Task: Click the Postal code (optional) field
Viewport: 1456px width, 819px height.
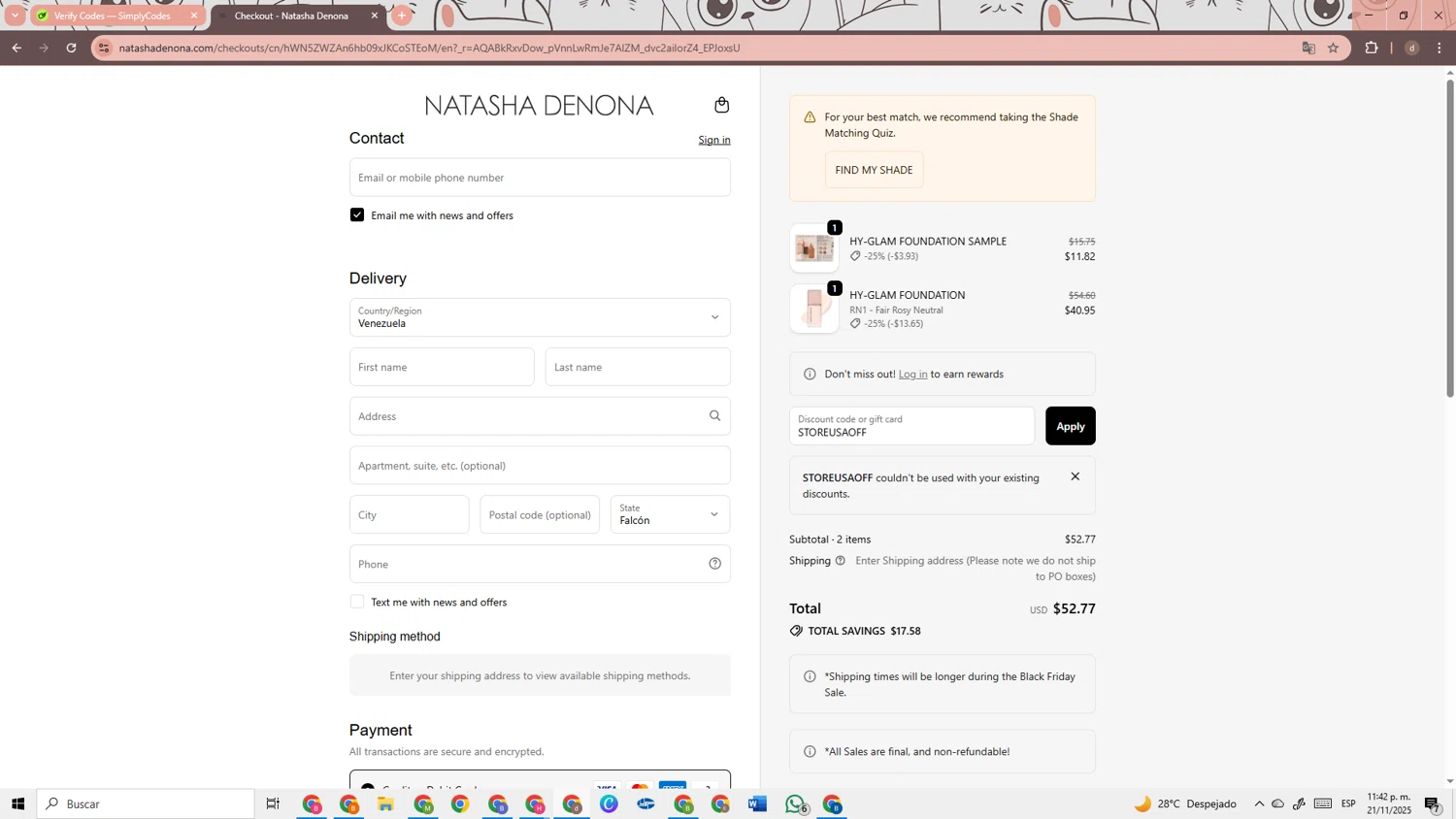Action: pyautogui.click(x=540, y=514)
